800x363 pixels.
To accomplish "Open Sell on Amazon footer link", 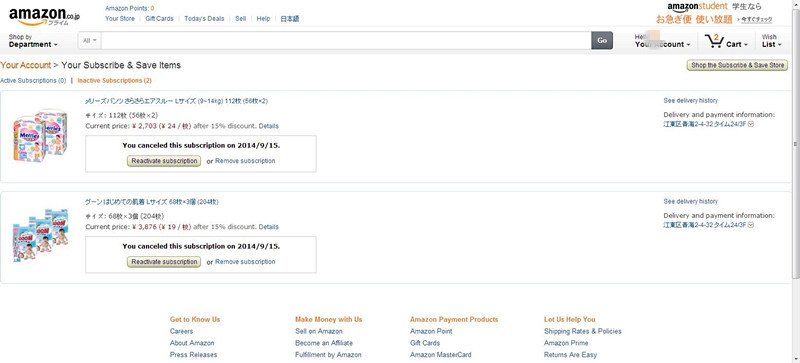I will coord(319,331).
